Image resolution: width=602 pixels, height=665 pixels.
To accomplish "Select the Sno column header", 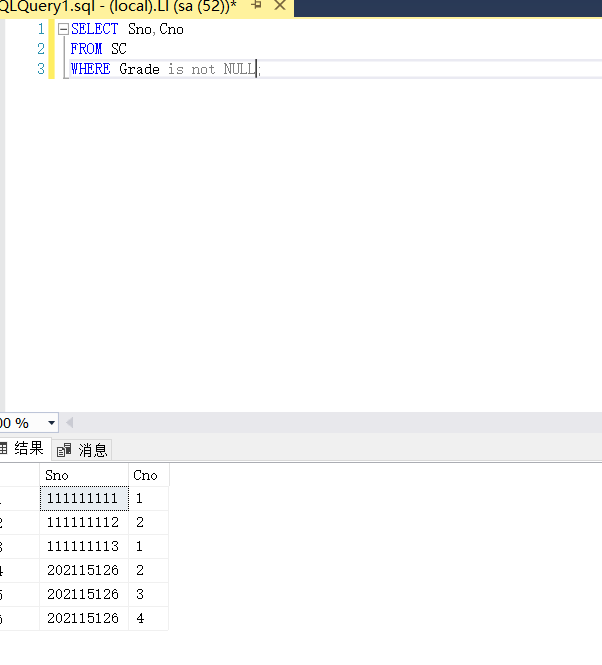I will pyautogui.click(x=84, y=475).
